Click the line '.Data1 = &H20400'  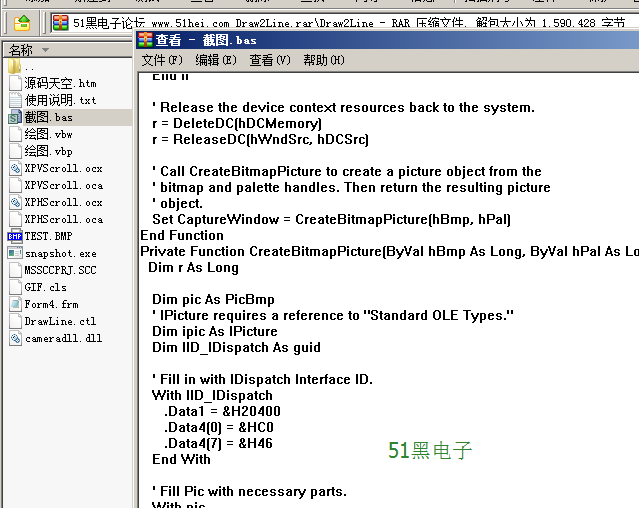(x=222, y=411)
